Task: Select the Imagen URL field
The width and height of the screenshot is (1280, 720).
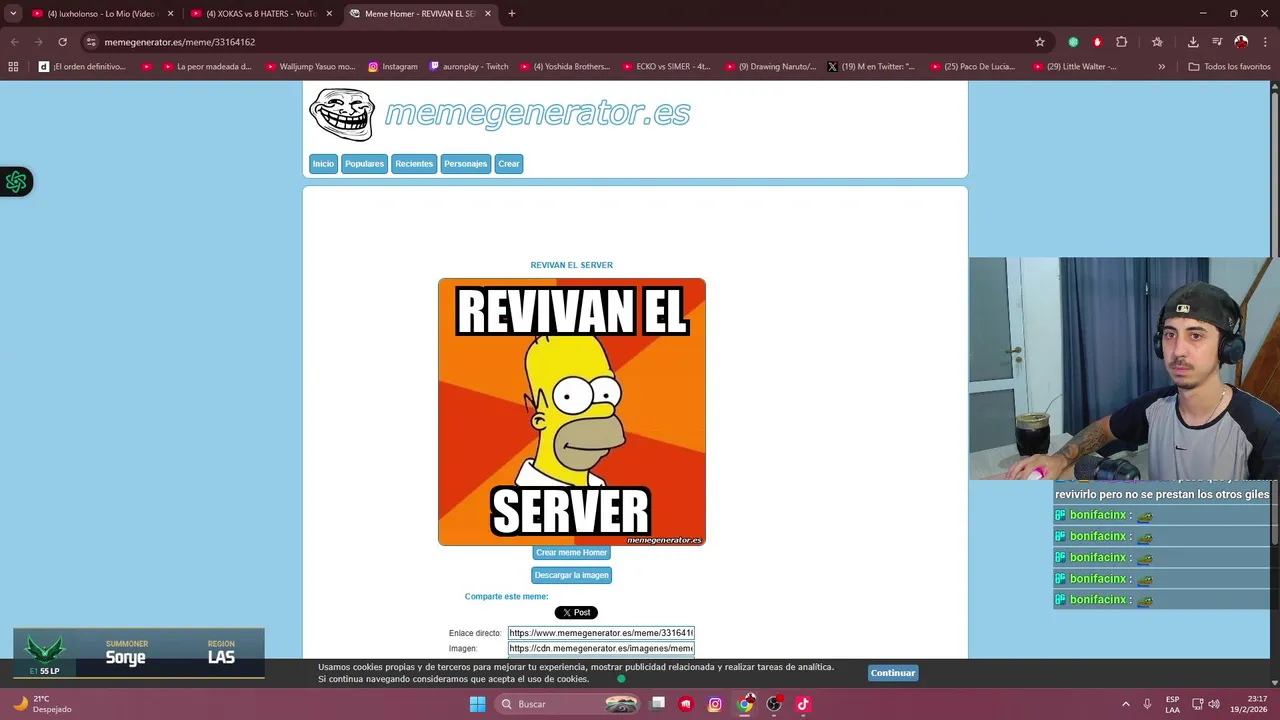Action: point(601,648)
